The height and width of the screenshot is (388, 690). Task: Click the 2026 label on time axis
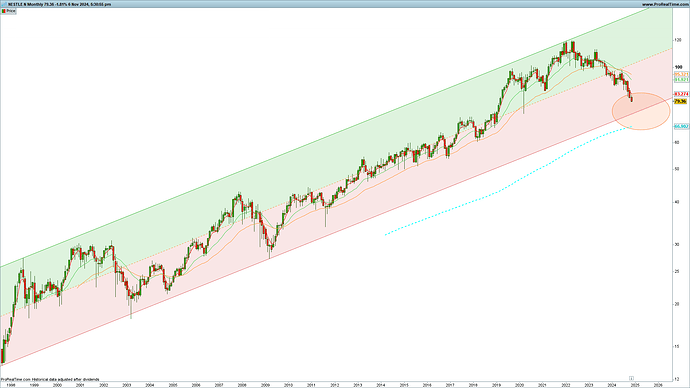(658, 385)
